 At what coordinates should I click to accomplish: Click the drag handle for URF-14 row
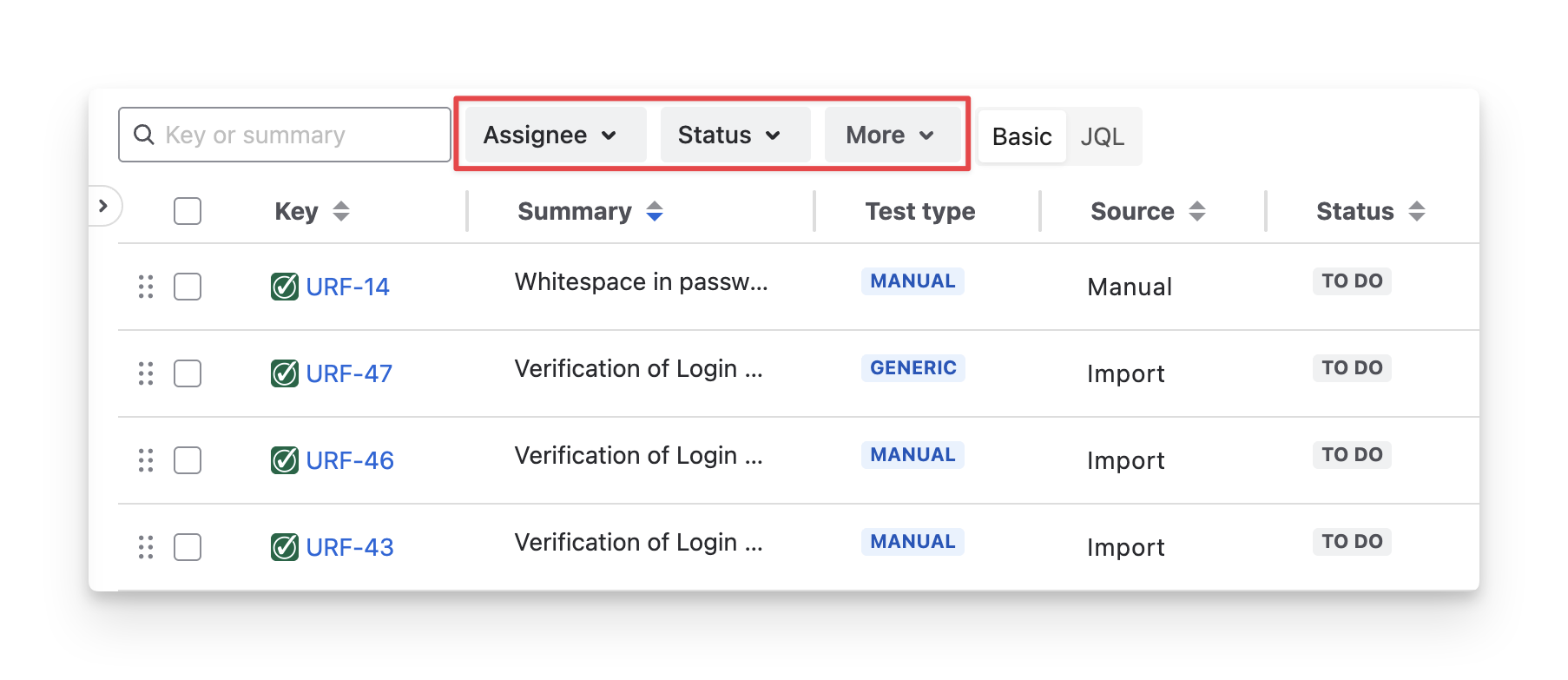[146, 287]
